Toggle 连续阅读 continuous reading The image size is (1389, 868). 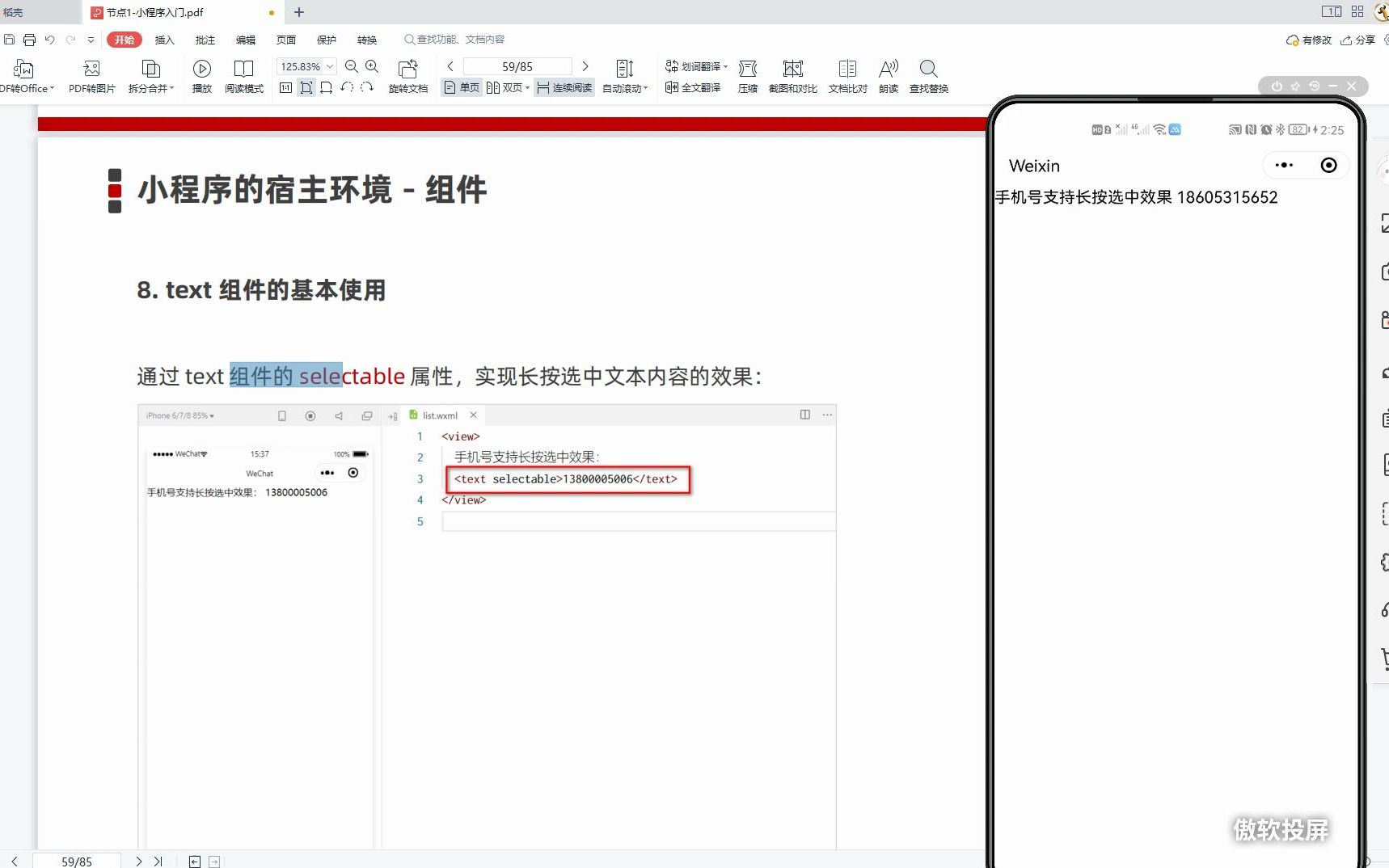click(564, 87)
